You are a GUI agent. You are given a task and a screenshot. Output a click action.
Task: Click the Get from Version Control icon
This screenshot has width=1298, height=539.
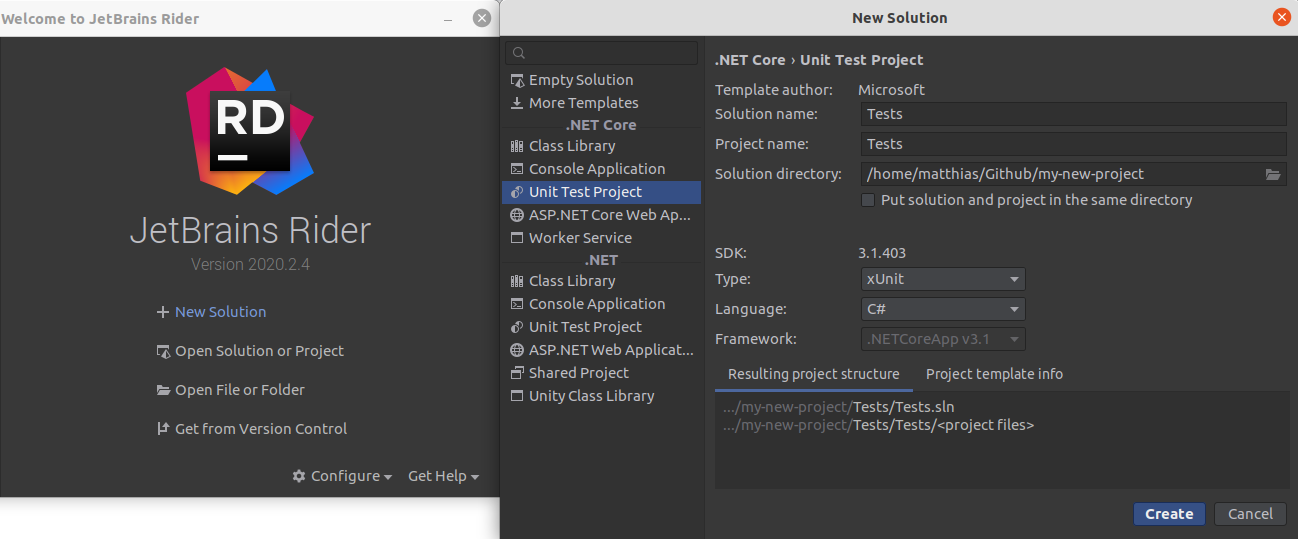[x=164, y=429]
